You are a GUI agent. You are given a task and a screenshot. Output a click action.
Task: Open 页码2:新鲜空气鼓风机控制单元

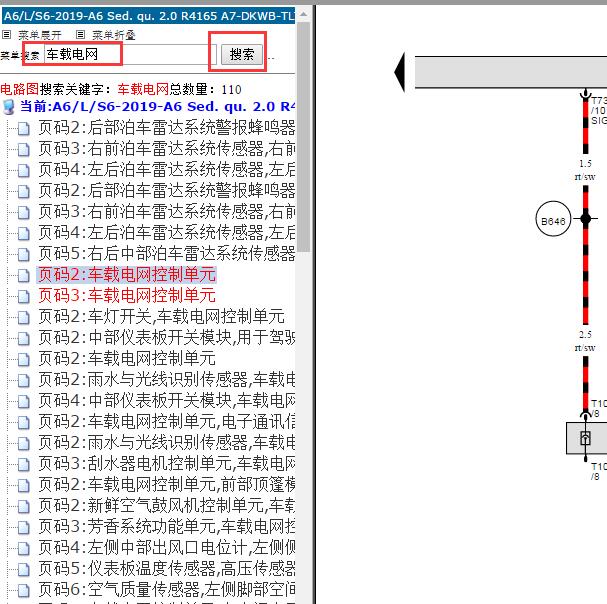coord(166,505)
